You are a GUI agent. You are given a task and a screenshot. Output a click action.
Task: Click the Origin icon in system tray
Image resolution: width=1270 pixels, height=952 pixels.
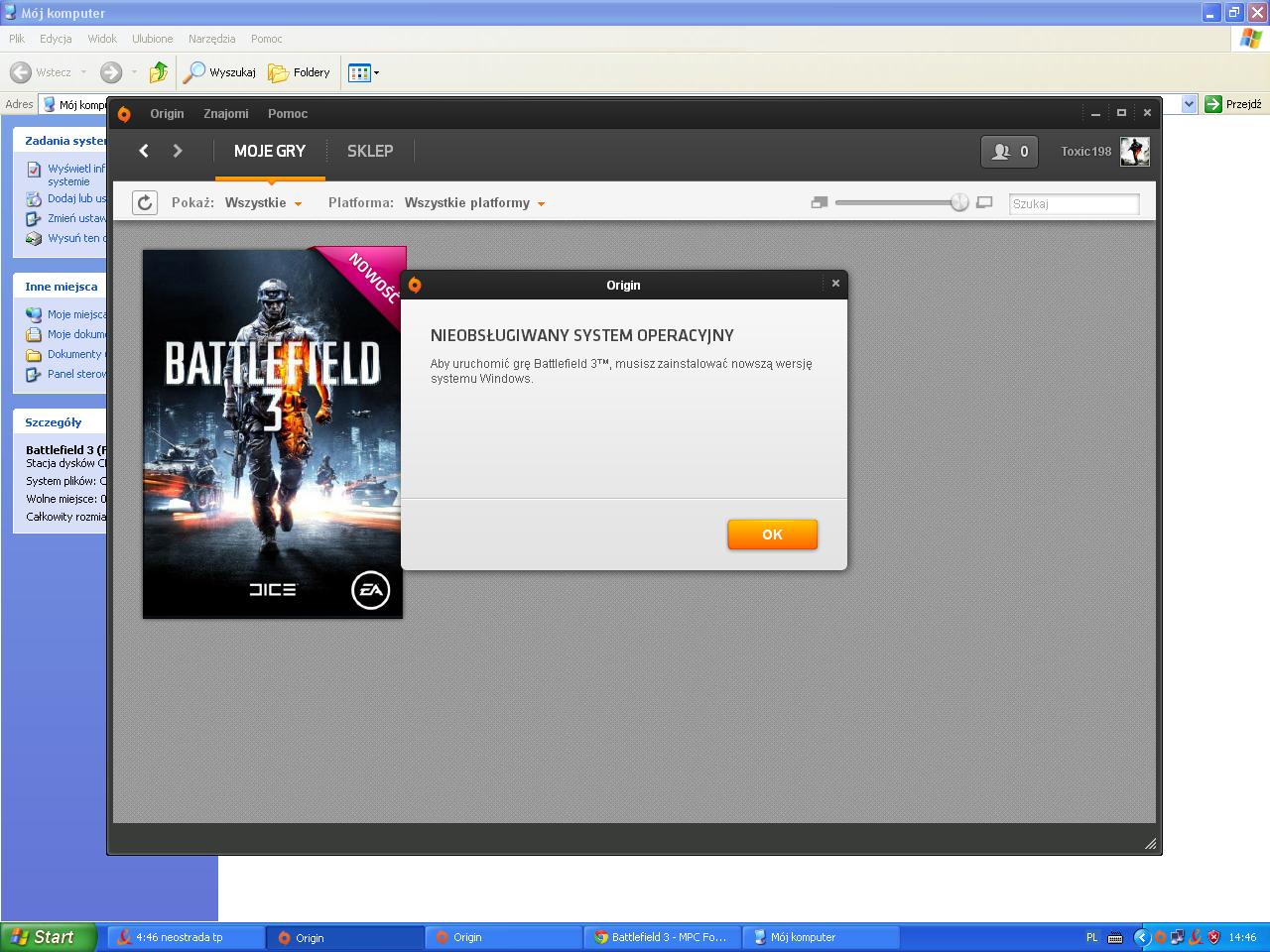click(x=1160, y=937)
